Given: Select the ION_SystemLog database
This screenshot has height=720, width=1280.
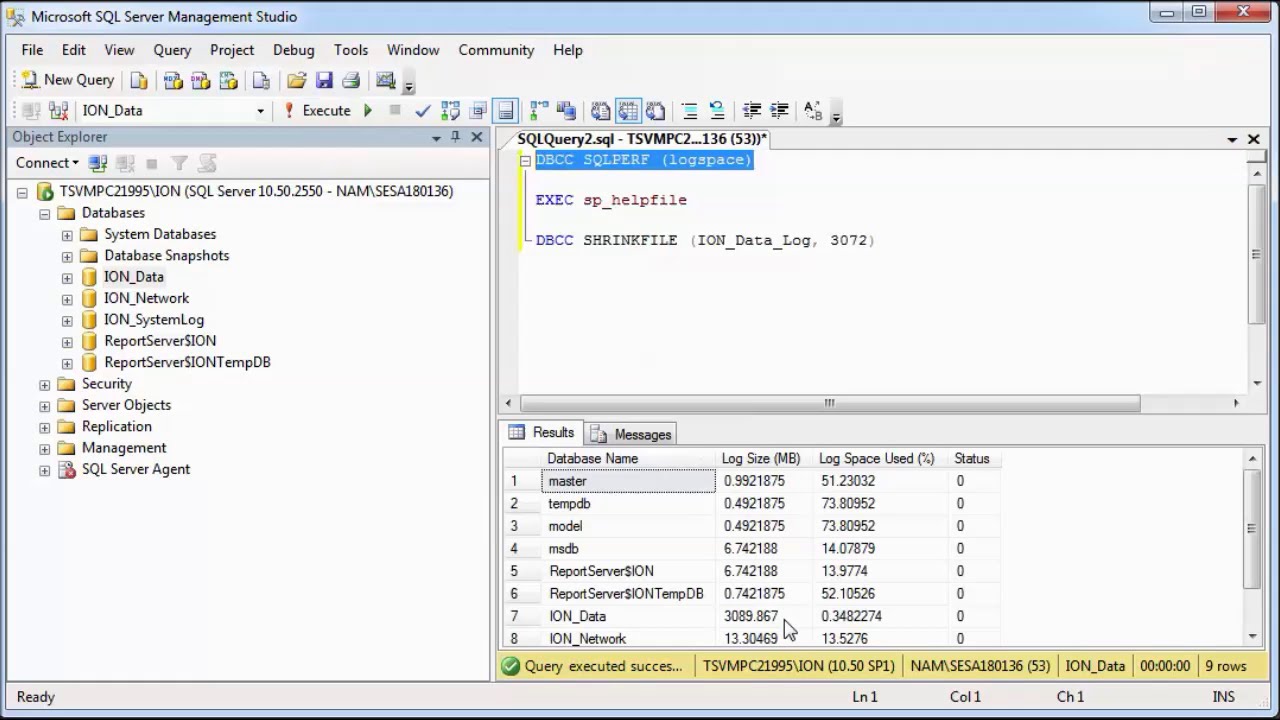Looking at the screenshot, I should click(153, 320).
